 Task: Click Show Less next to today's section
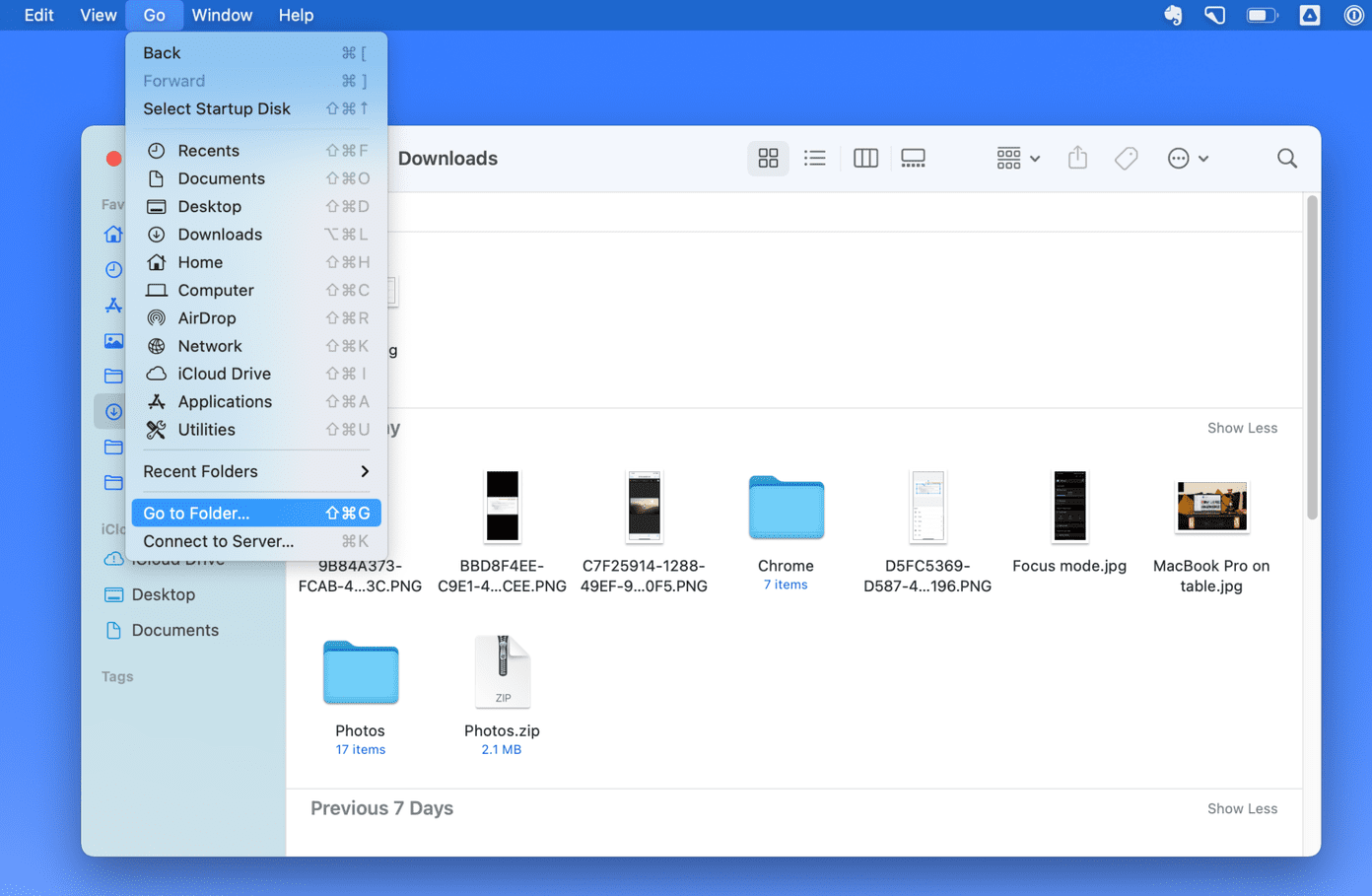(x=1242, y=428)
